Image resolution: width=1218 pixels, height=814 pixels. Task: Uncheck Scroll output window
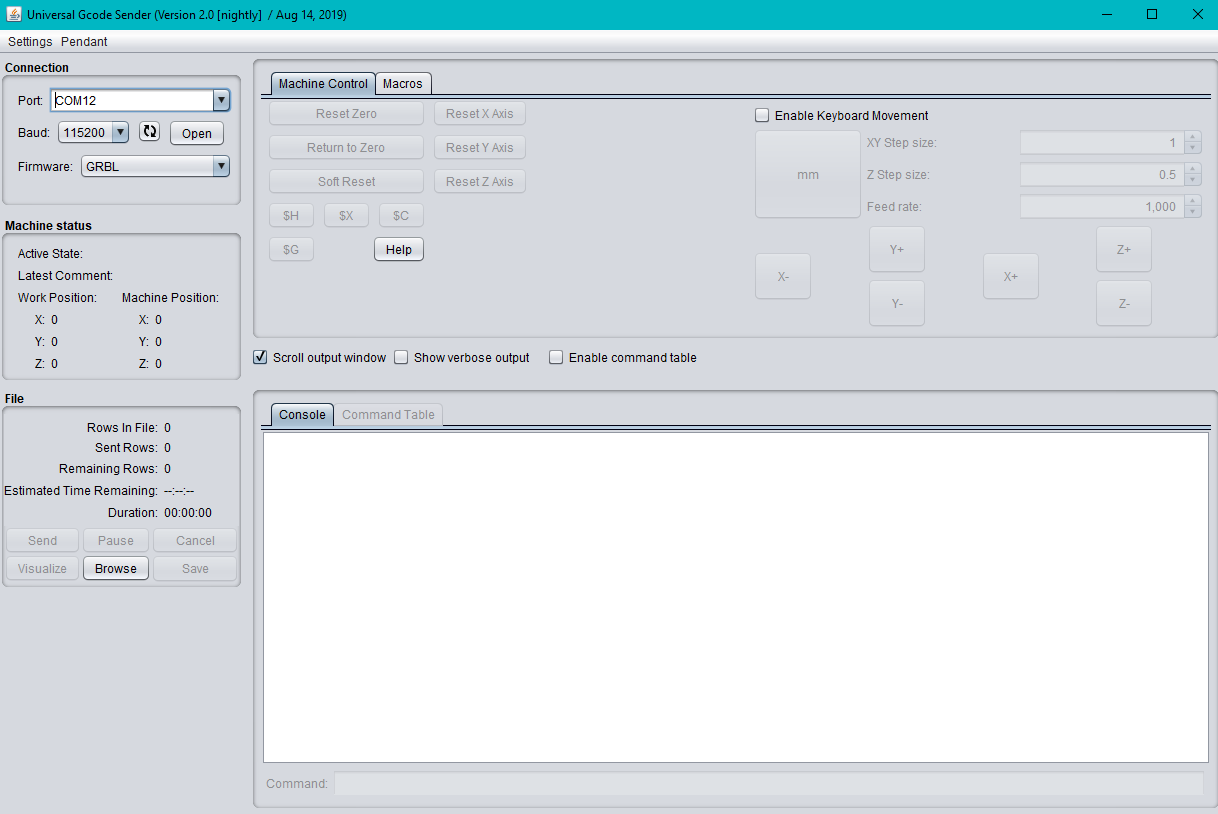tap(260, 357)
